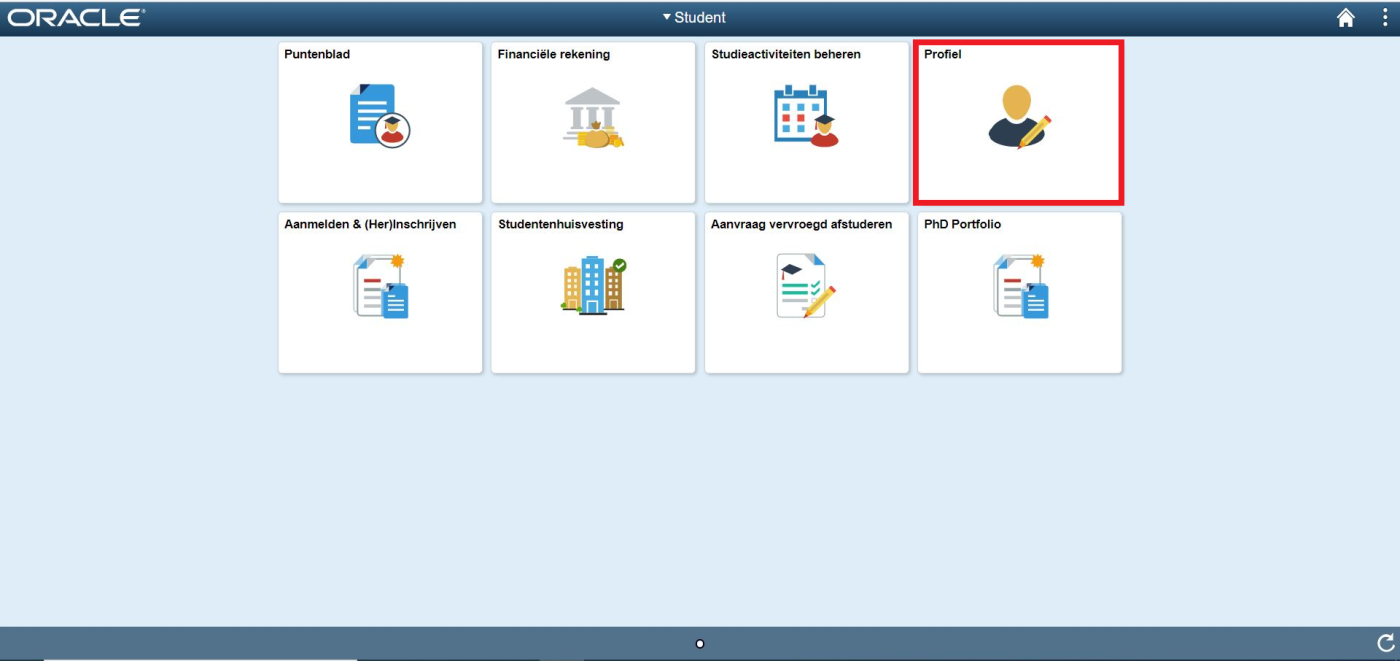Open the Financiële rekening bank icon

[593, 118]
